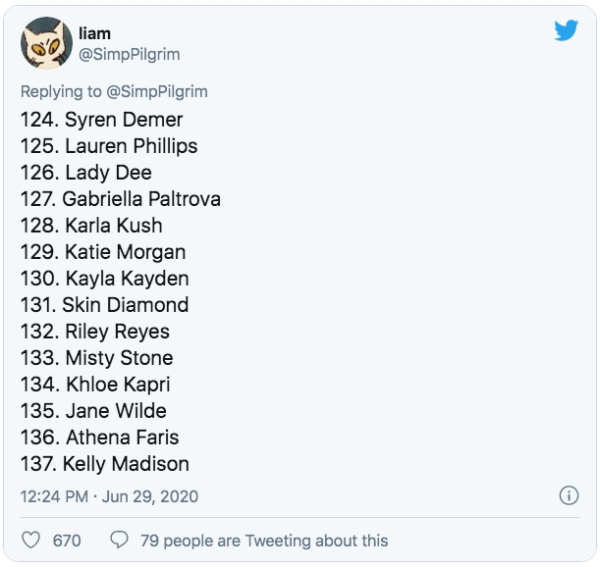Viewport: 600px width, 567px height.
Task: Like the tweet with the heart icon
Action: tap(32, 540)
